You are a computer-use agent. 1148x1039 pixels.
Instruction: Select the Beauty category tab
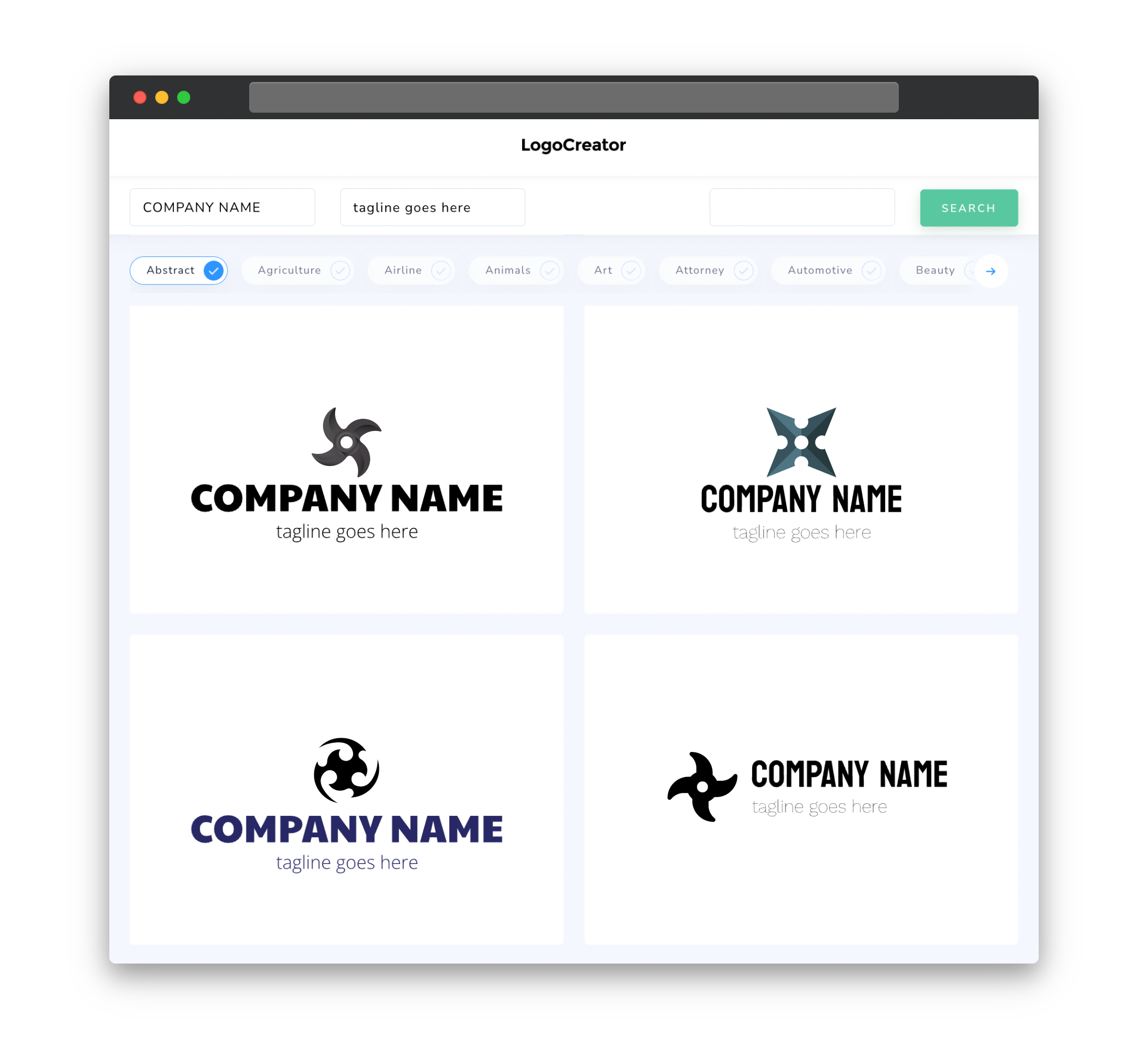pyautogui.click(x=935, y=270)
